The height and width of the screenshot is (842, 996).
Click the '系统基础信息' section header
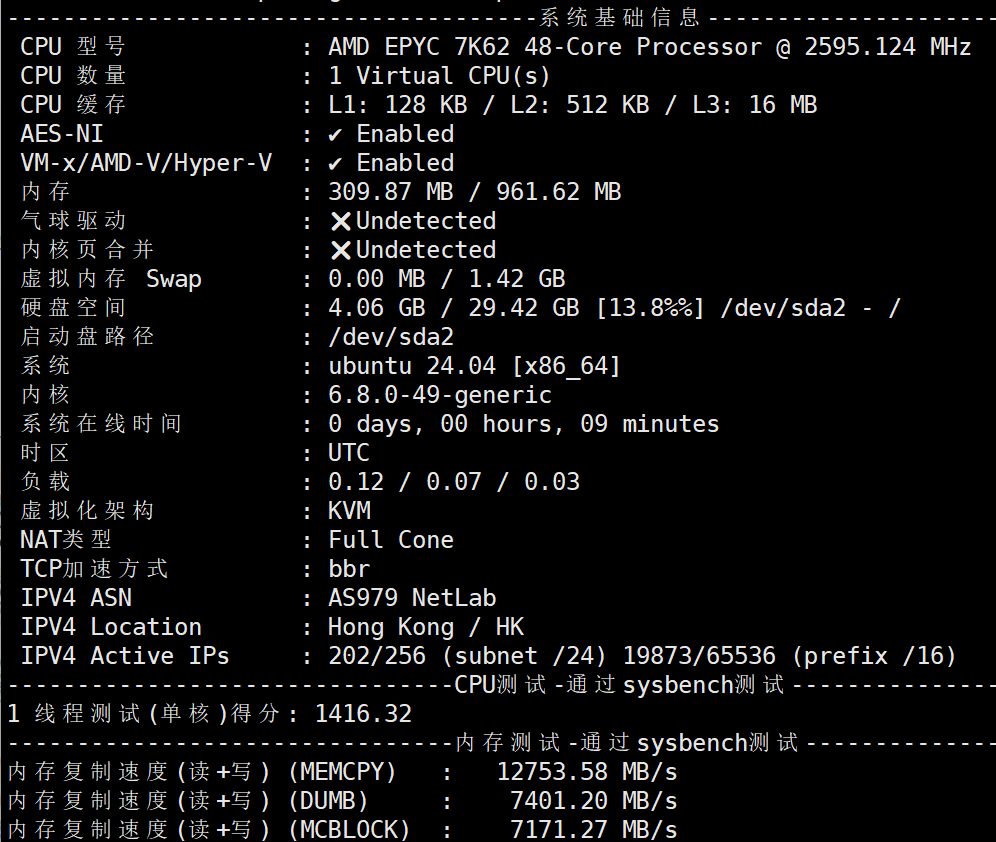pyautogui.click(x=620, y=17)
